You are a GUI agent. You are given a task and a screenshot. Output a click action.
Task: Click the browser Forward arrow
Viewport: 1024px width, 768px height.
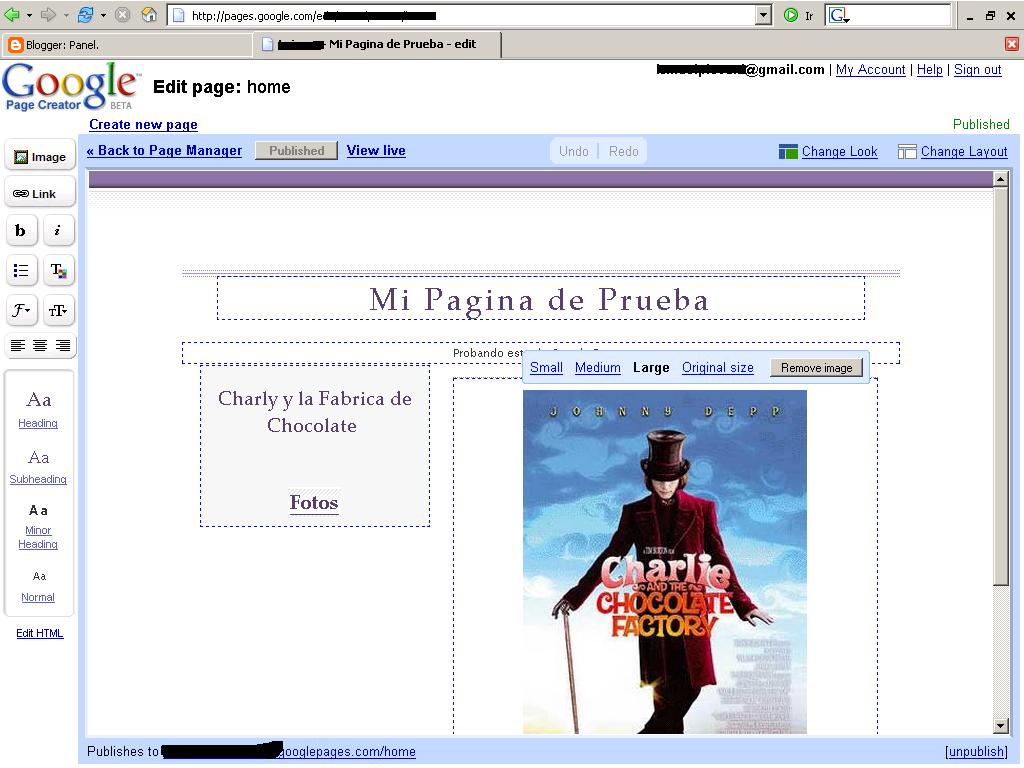point(48,14)
